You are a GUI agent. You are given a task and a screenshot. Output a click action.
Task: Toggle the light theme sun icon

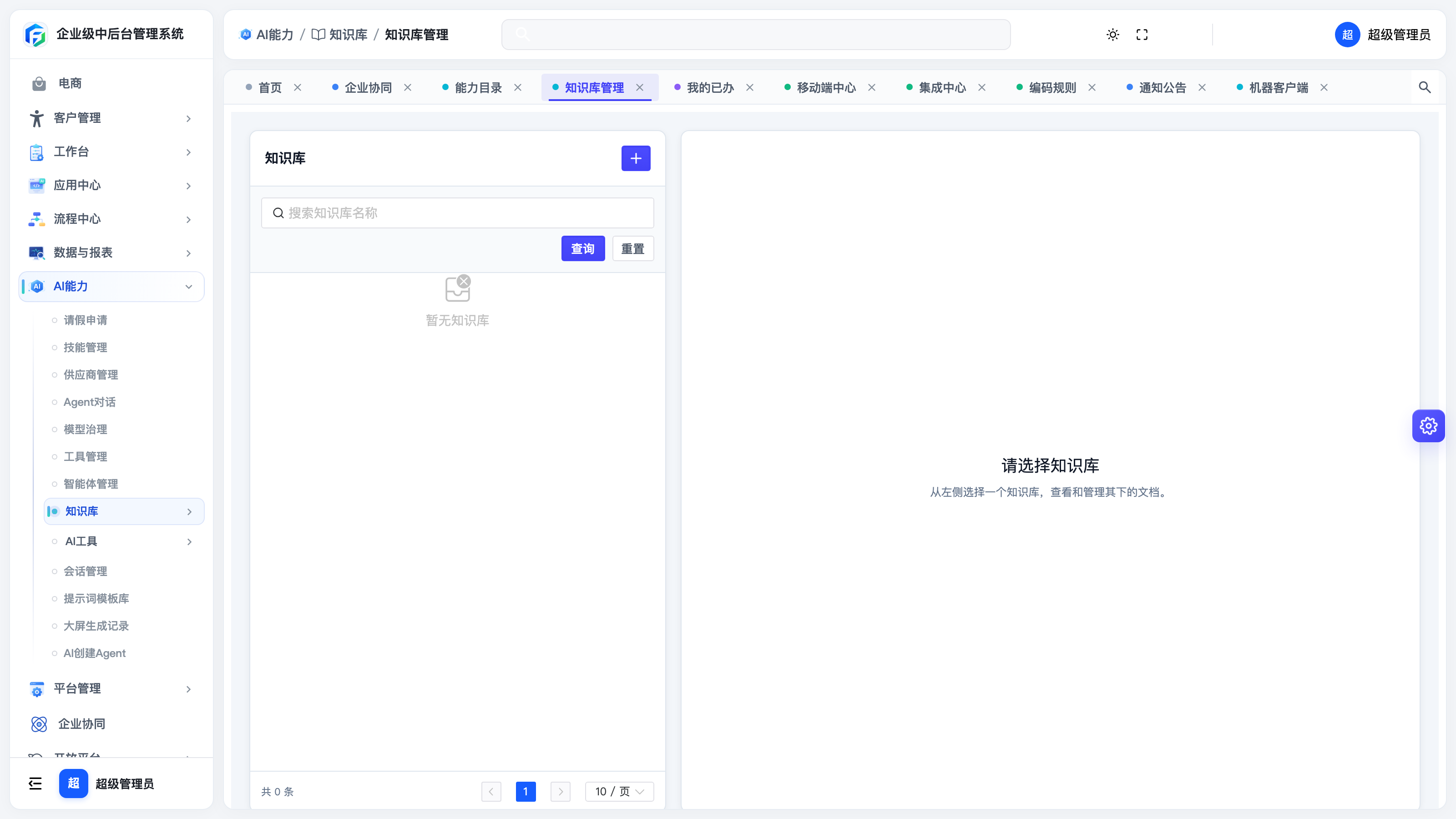point(1112,35)
